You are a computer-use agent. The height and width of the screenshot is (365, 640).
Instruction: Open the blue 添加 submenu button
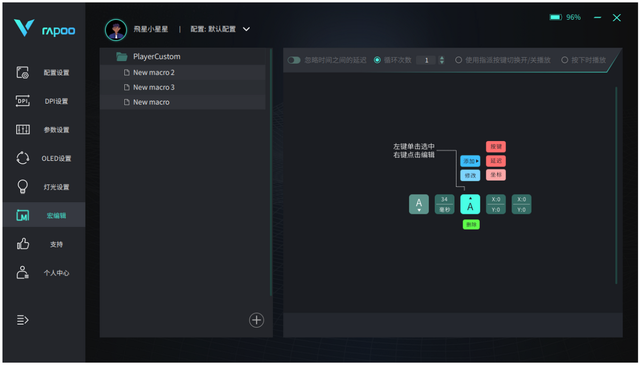[470, 161]
